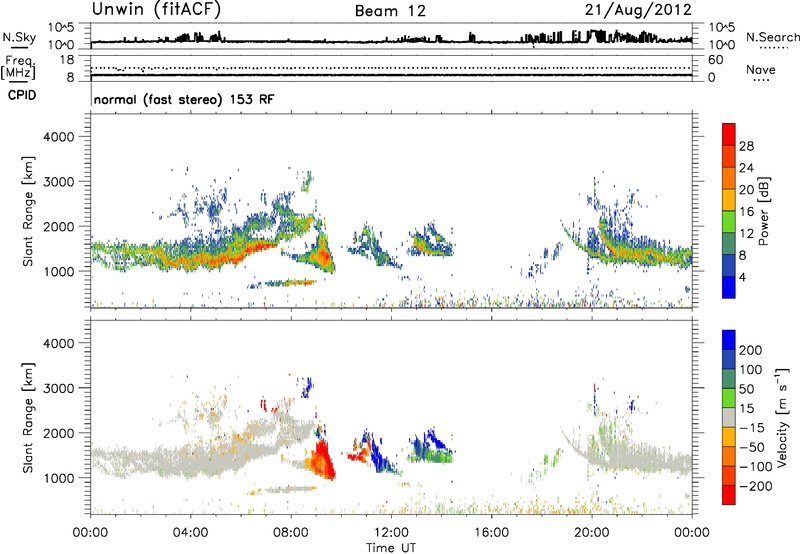This screenshot has width=800, height=554.
Task: Click the gray -15 to 15 Velocity segment
Action: click(x=729, y=417)
